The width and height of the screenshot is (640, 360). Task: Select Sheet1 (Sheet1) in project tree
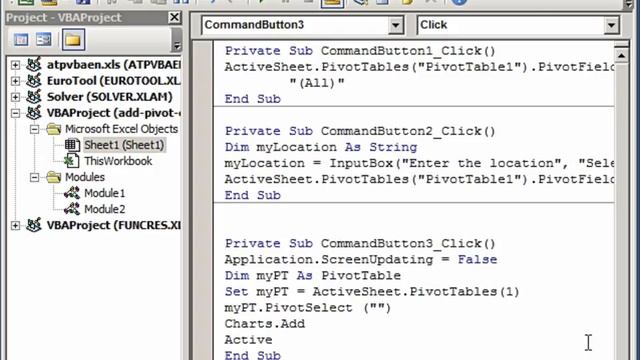point(124,145)
